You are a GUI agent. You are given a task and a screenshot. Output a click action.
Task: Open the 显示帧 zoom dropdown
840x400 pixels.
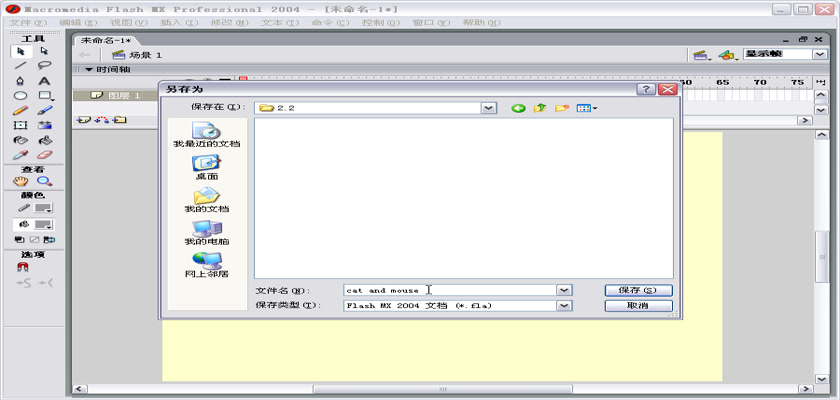(820, 54)
